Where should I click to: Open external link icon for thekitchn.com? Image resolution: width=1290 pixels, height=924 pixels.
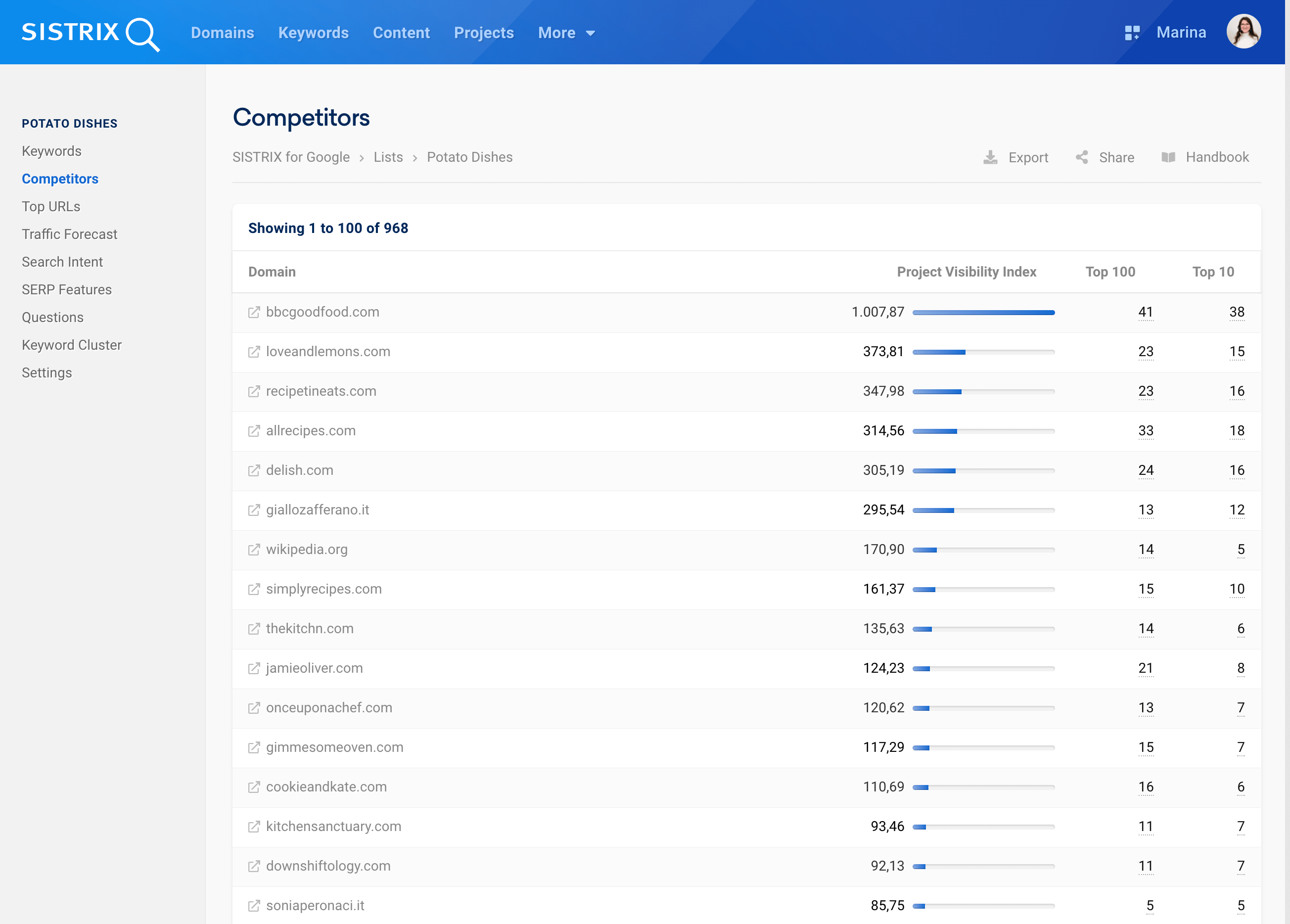[x=254, y=629]
